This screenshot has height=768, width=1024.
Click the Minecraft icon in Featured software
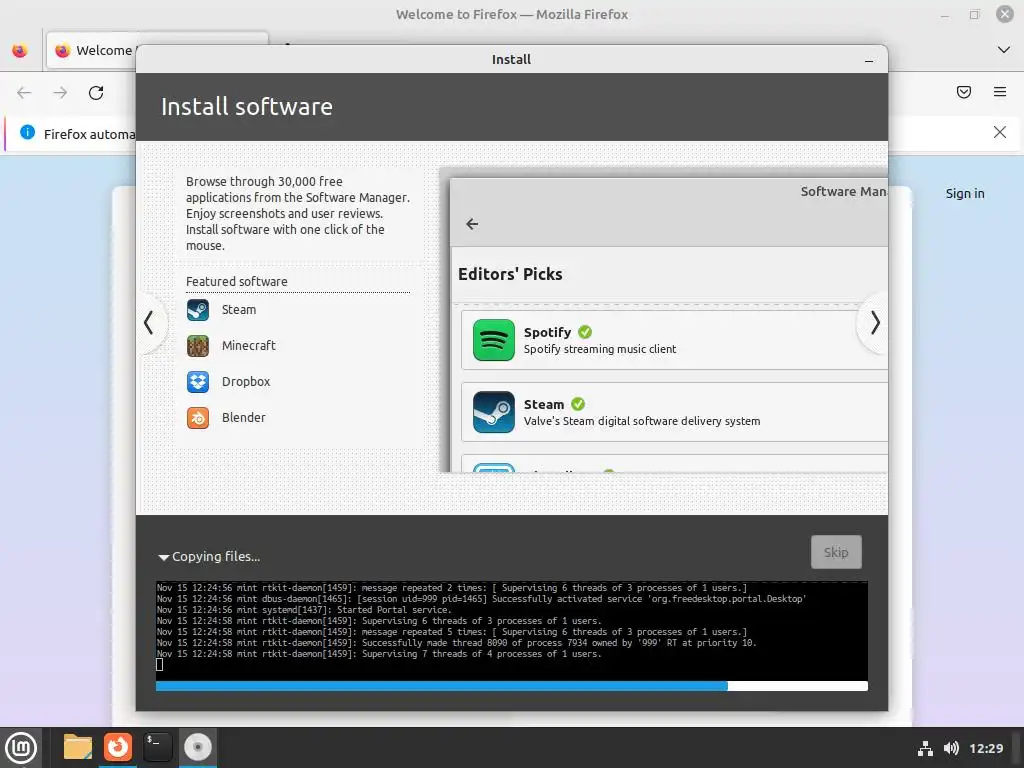coord(198,345)
